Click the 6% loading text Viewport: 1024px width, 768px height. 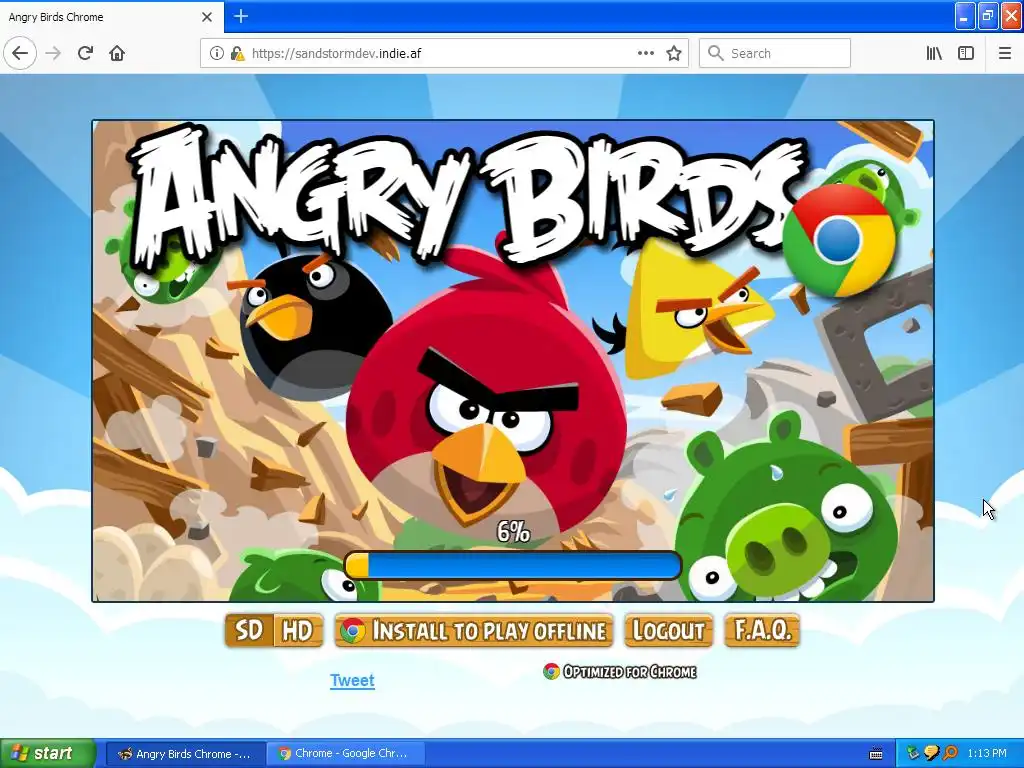click(513, 532)
